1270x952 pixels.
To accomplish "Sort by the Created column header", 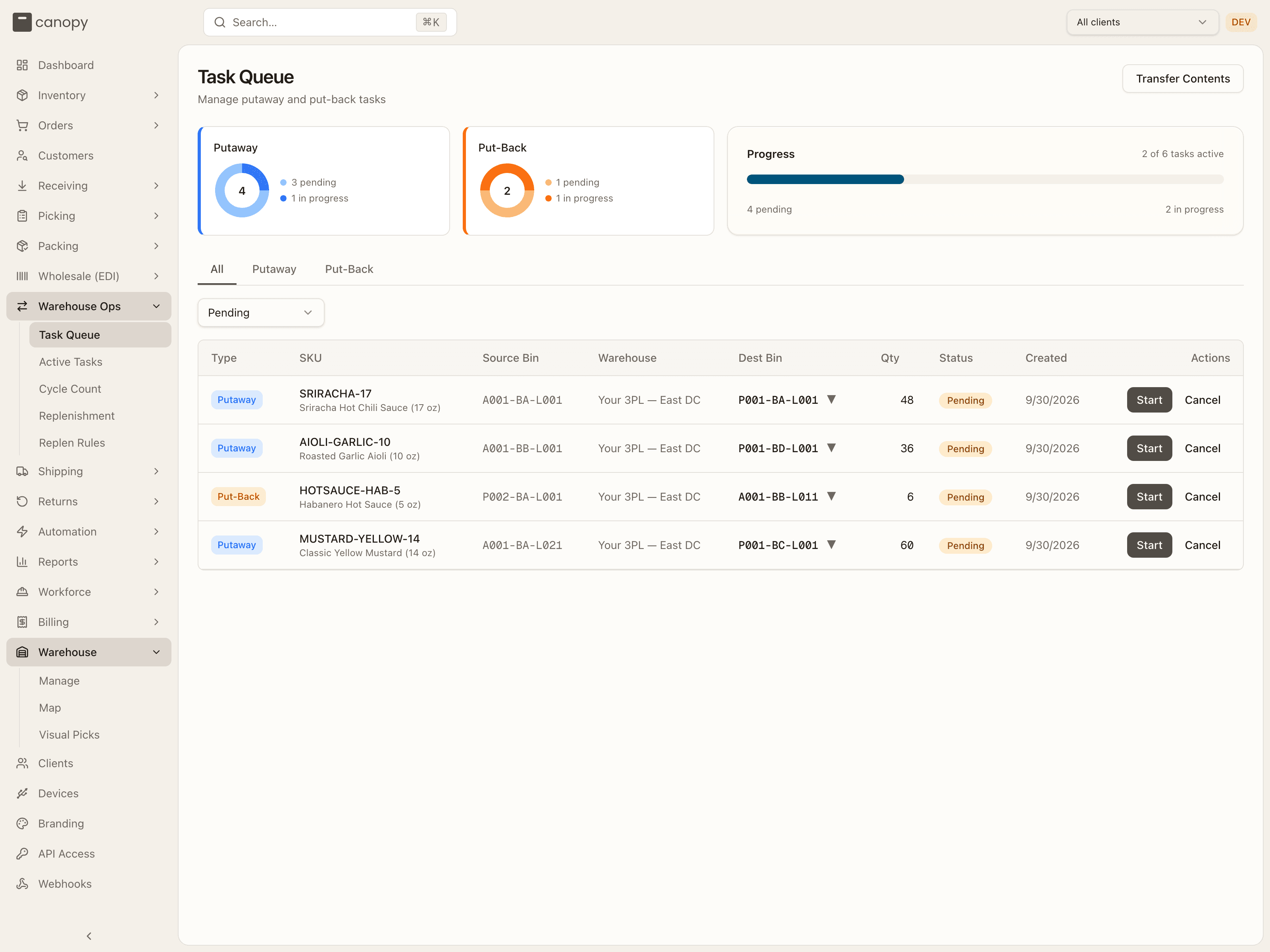I will click(x=1045, y=358).
